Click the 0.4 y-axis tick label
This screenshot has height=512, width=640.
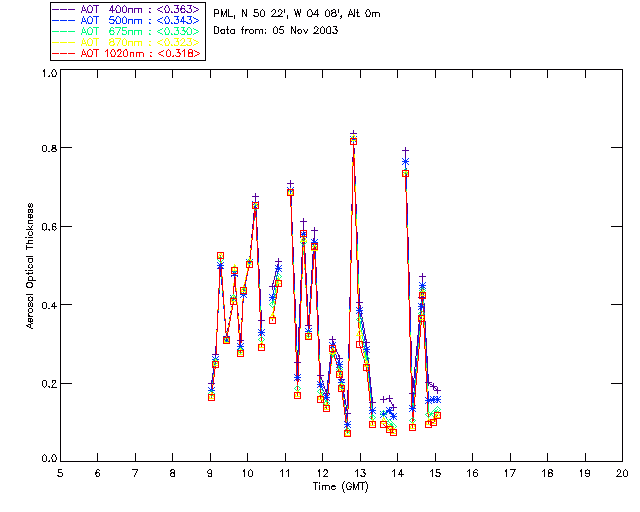49,305
